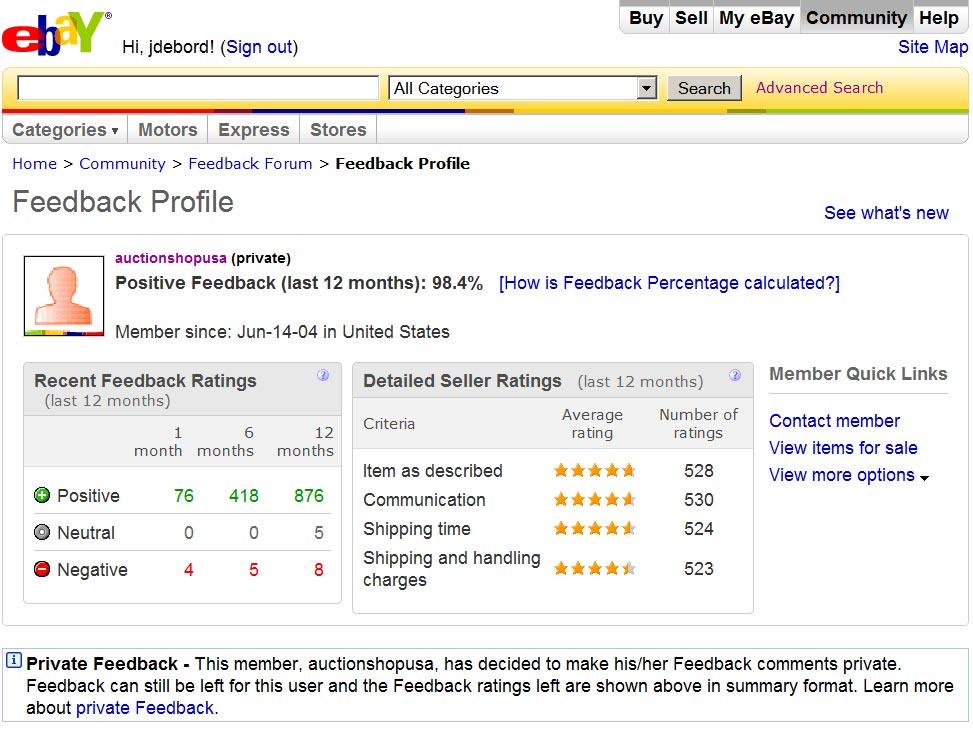Expand View more options
Image resolution: width=973 pixels, height=731 pixels.
click(x=848, y=475)
